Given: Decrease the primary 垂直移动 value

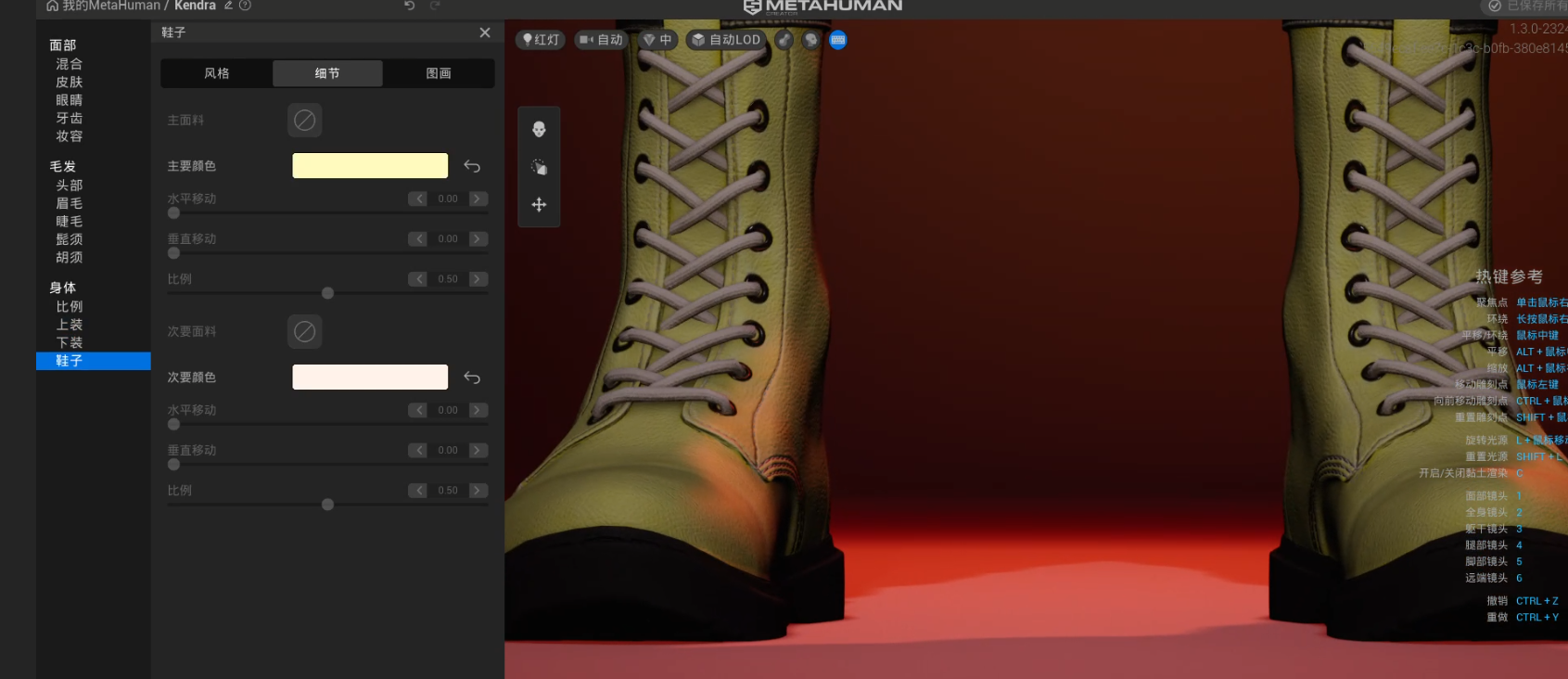Looking at the screenshot, I should [x=418, y=238].
